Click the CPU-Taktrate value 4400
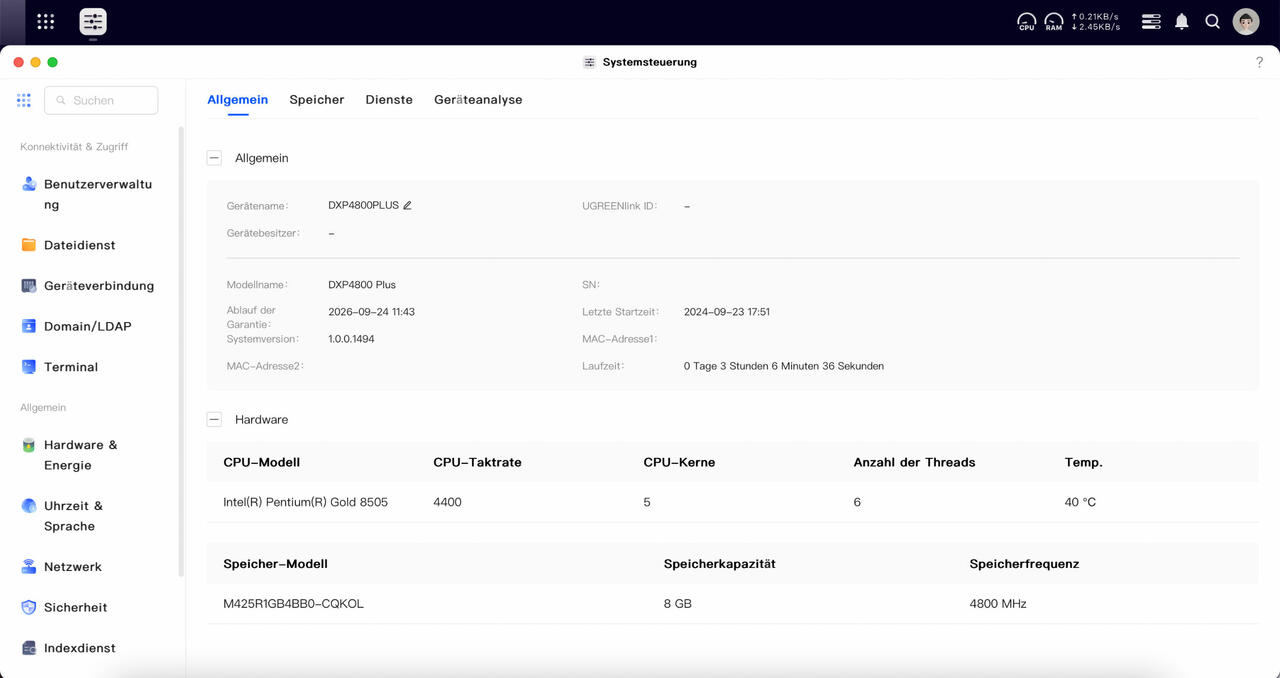This screenshot has height=678, width=1280. pyautogui.click(x=447, y=502)
